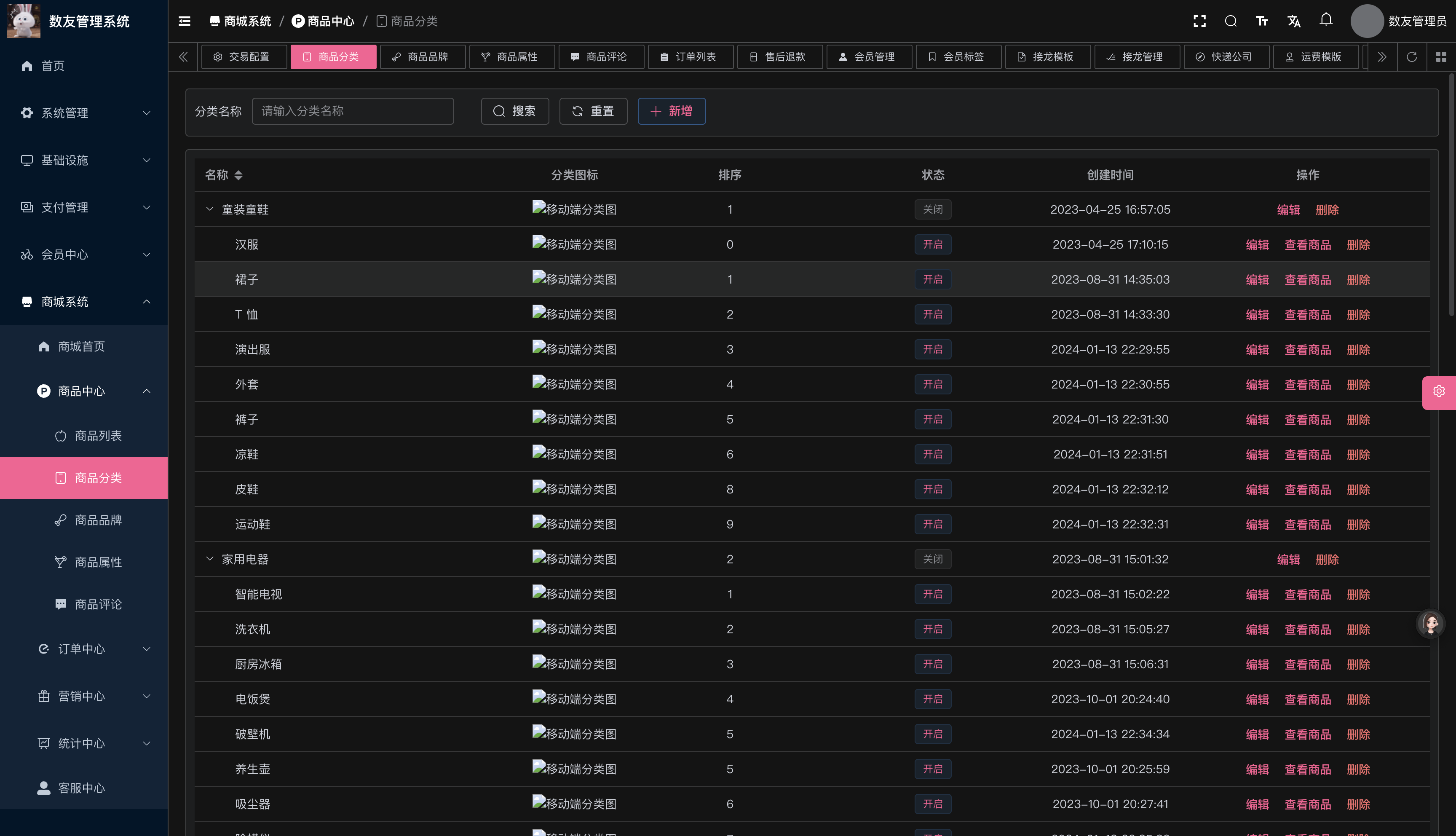Click 查看商品 for 裤子
Screen dimensions: 1456x836
click(1308, 420)
